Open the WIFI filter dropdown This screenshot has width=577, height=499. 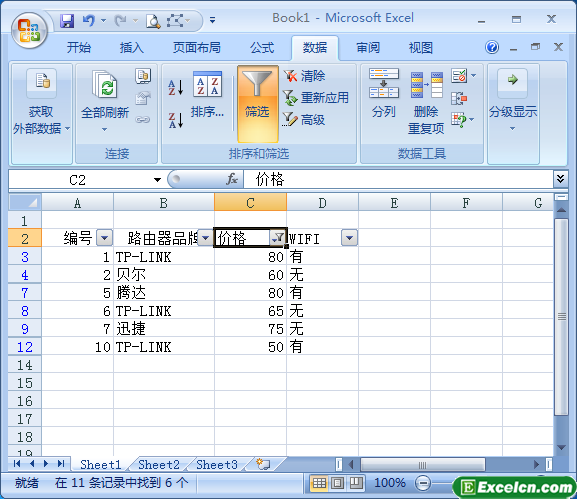[x=349, y=238]
